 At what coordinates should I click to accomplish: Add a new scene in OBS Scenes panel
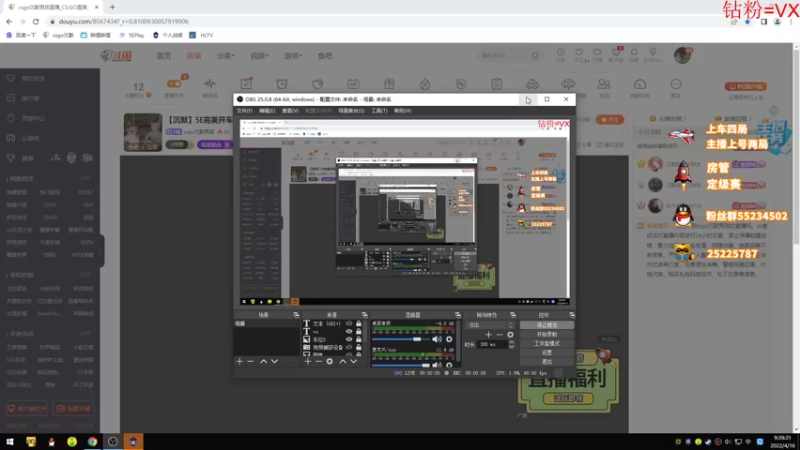coord(239,361)
